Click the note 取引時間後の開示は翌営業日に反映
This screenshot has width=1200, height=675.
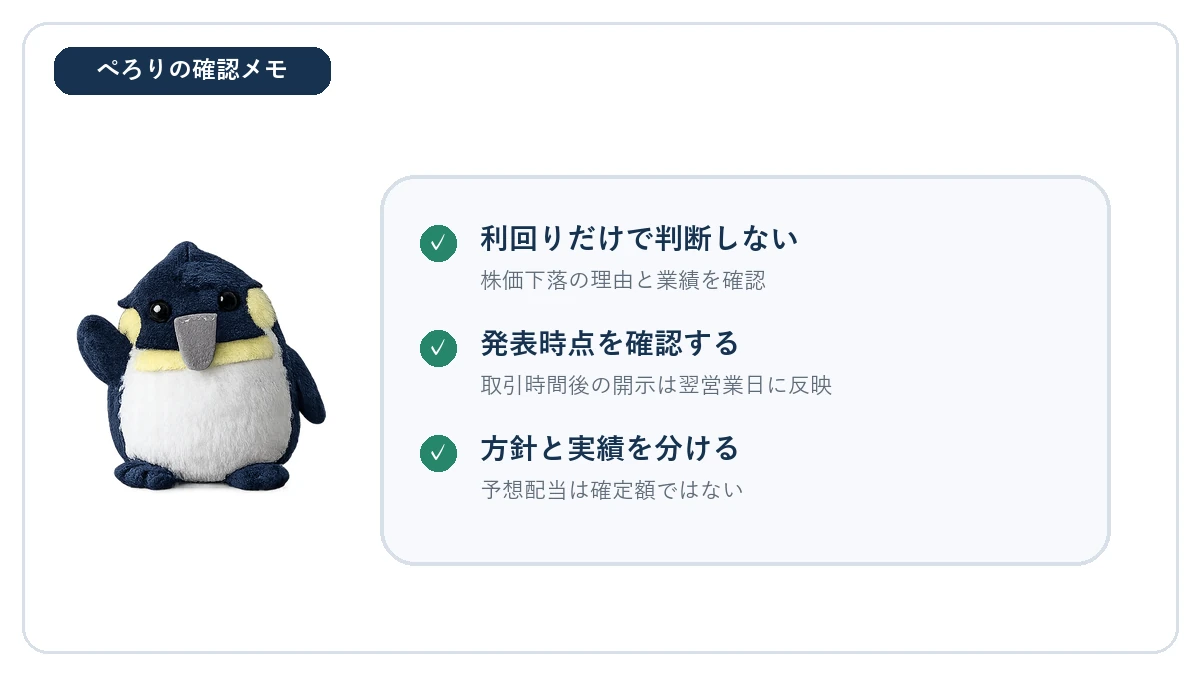coord(656,386)
